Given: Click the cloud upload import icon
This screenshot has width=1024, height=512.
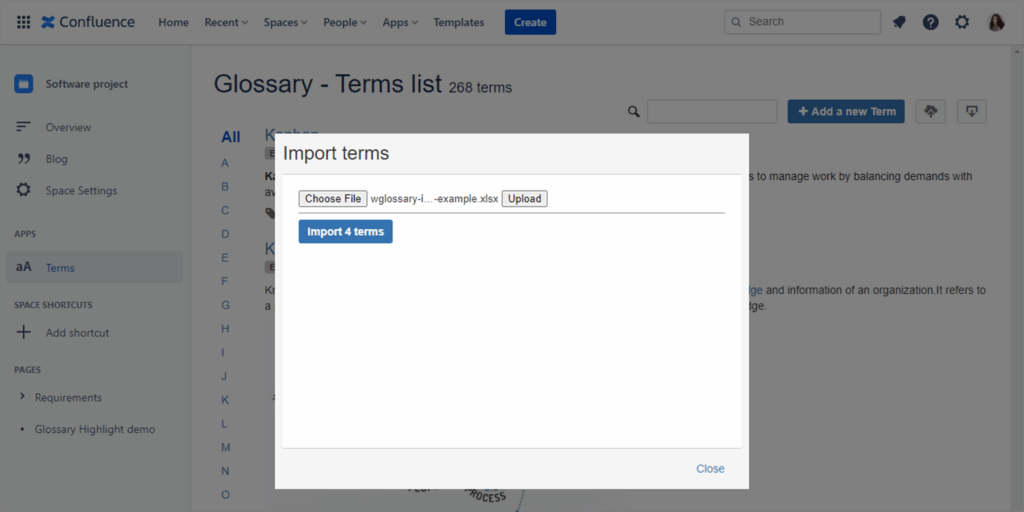Looking at the screenshot, I should (x=931, y=111).
